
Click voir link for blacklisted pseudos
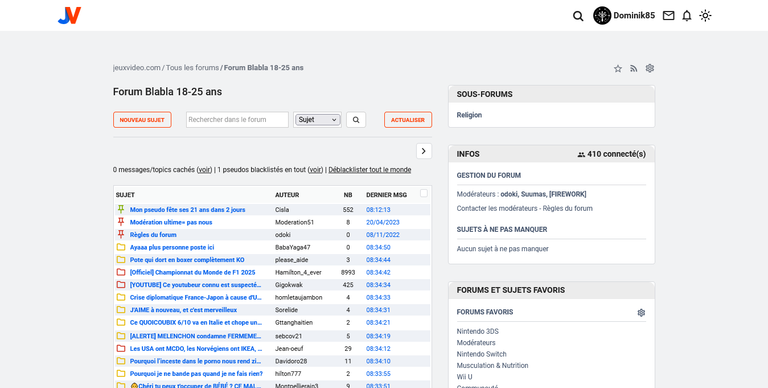click(315, 170)
